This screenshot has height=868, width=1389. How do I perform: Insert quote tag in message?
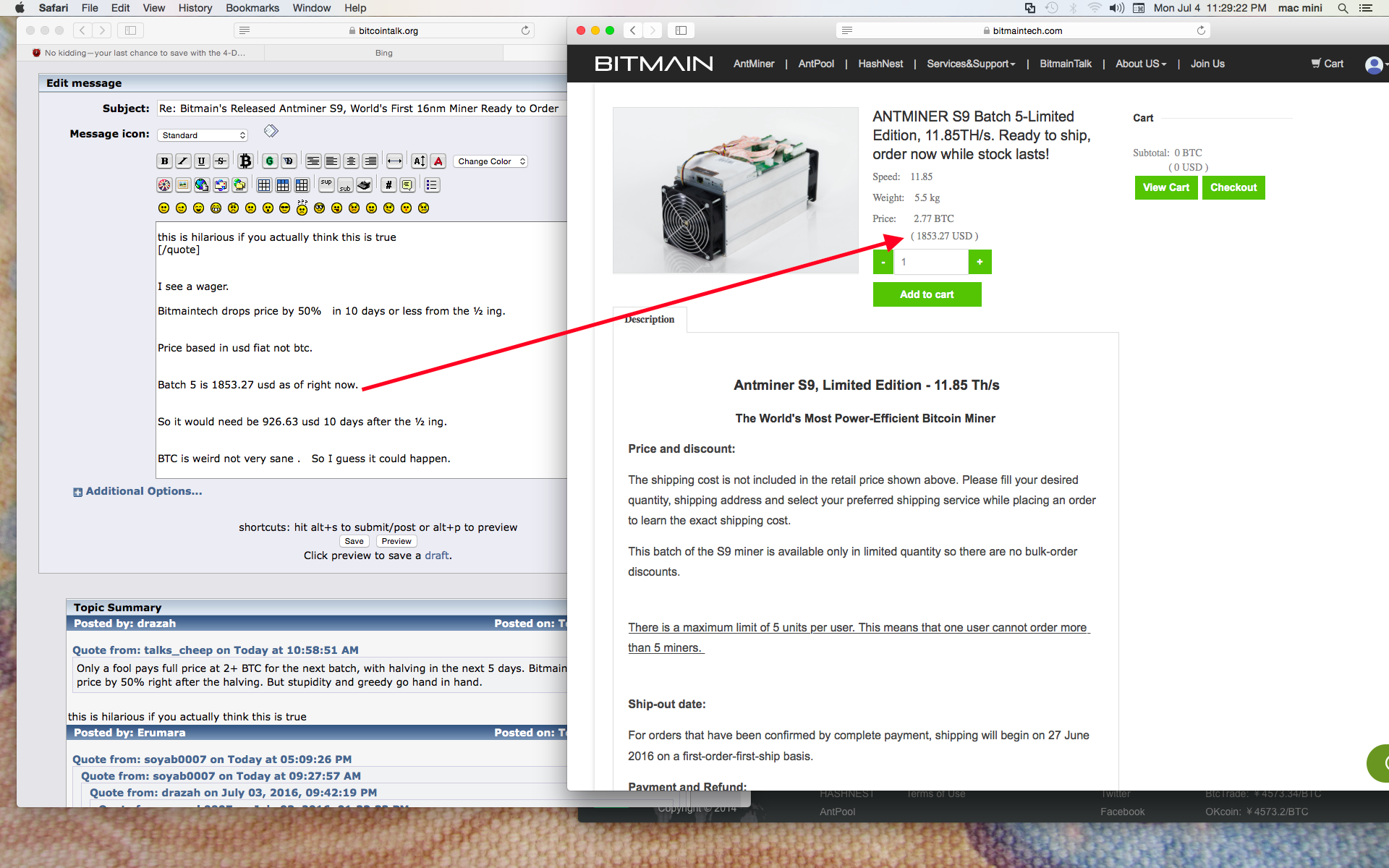pyautogui.click(x=407, y=185)
